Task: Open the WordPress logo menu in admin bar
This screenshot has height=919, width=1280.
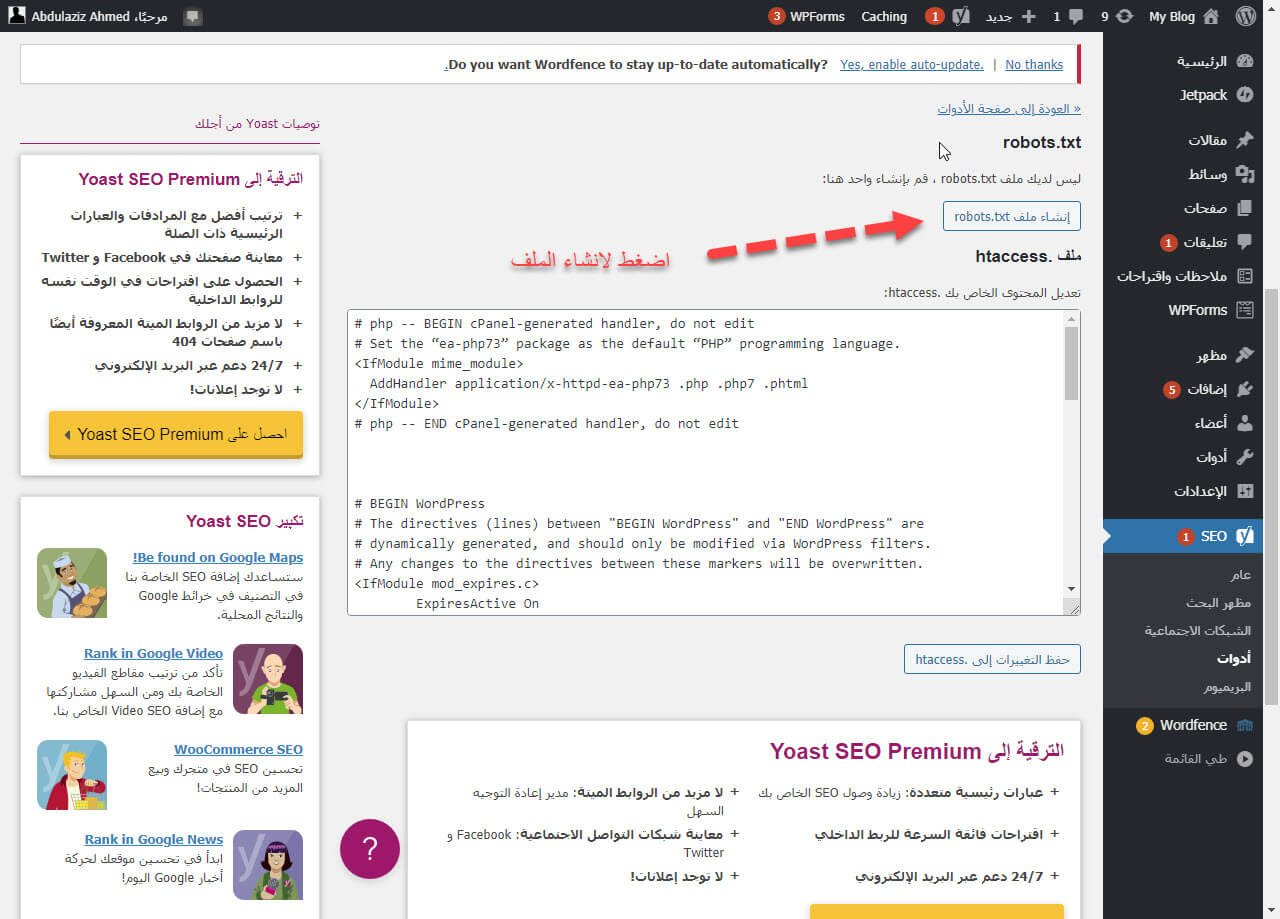Action: [x=1245, y=16]
